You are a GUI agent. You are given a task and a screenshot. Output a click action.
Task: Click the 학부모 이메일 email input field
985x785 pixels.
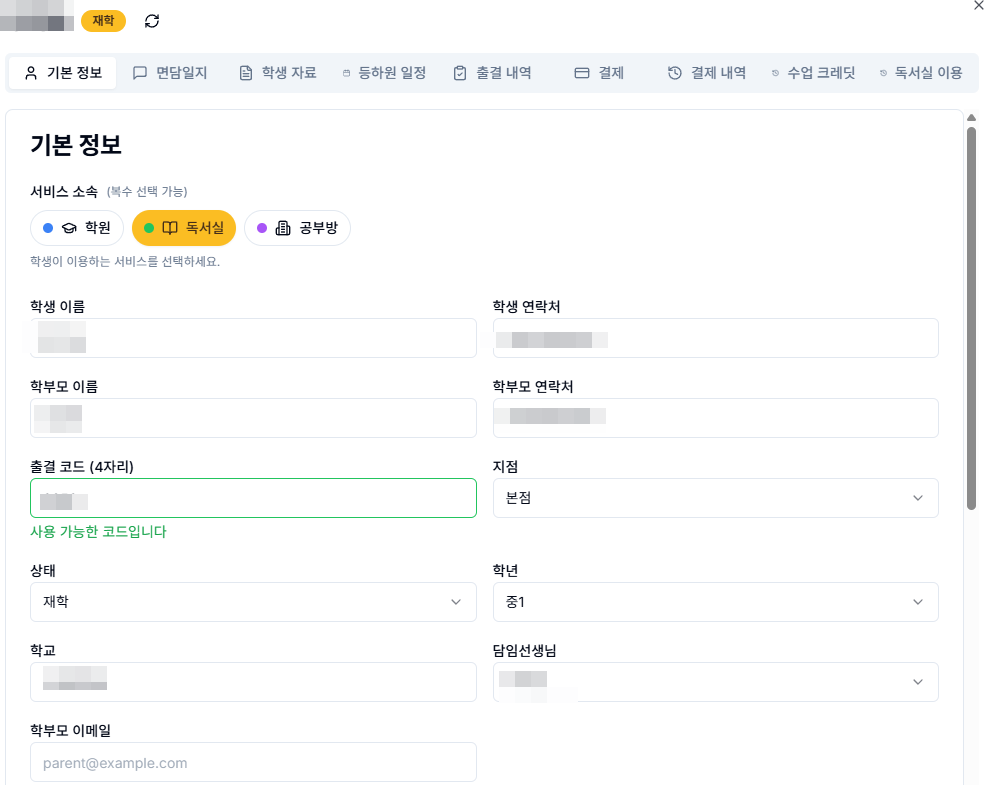coord(253,761)
